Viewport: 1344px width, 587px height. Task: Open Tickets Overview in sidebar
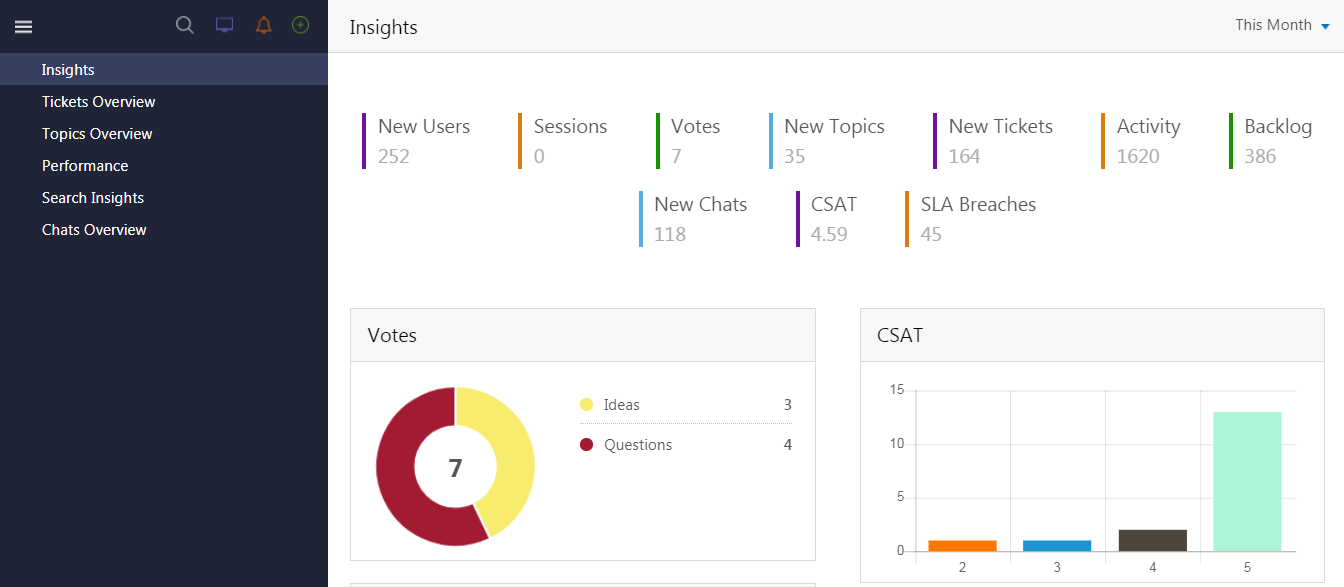click(98, 102)
